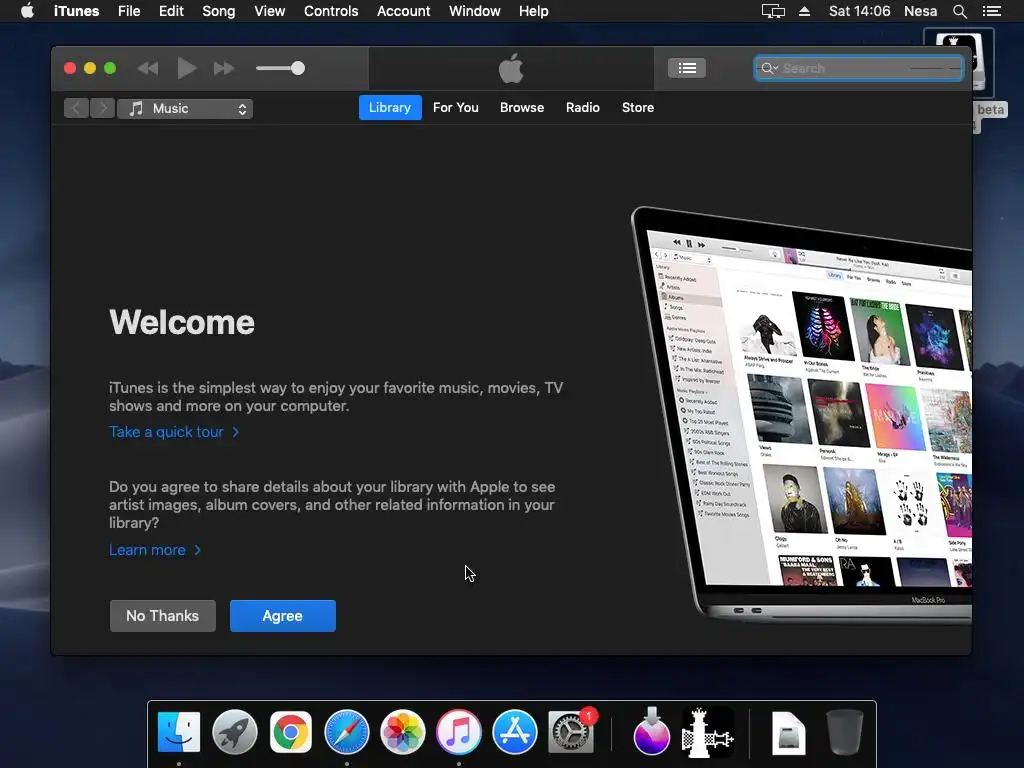Open the Trash in the Dock
Viewport: 1024px width, 768px height.
(844, 732)
